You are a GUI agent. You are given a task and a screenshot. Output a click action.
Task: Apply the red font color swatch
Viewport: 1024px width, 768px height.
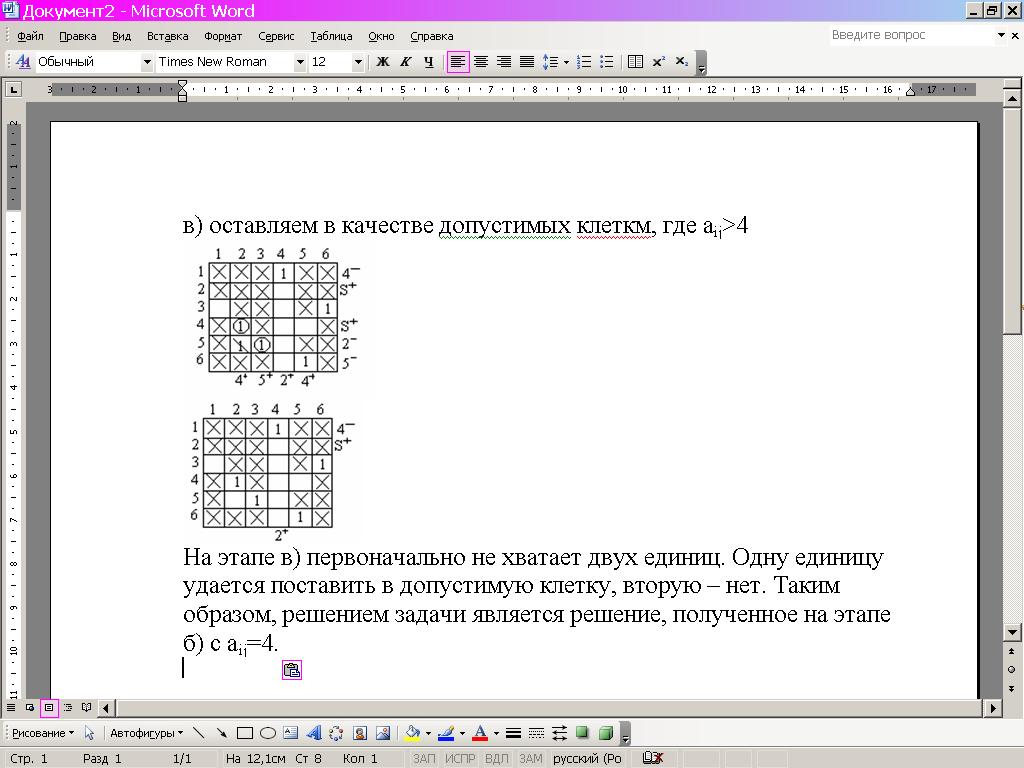pos(480,733)
